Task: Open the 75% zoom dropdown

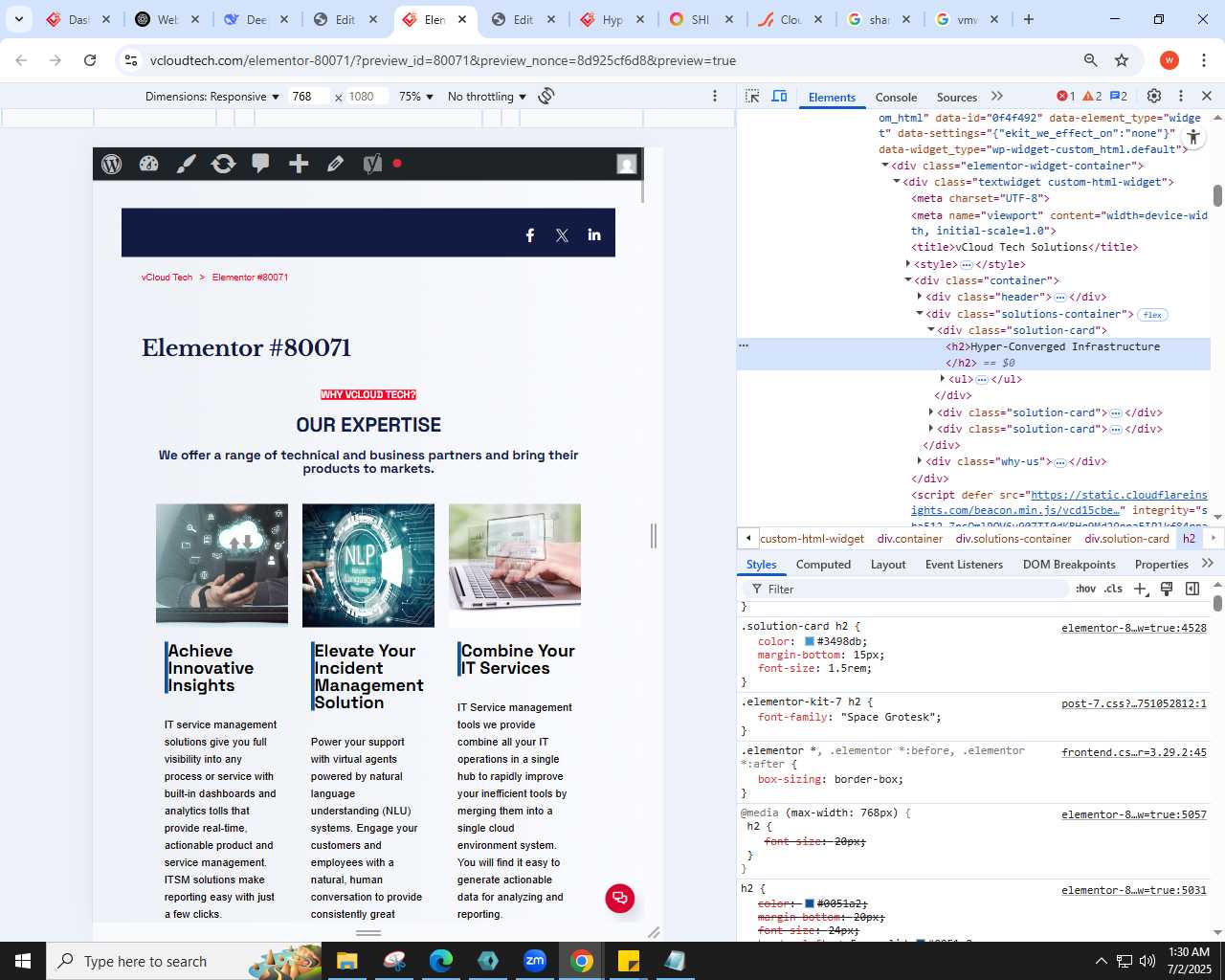Action: 416,96
